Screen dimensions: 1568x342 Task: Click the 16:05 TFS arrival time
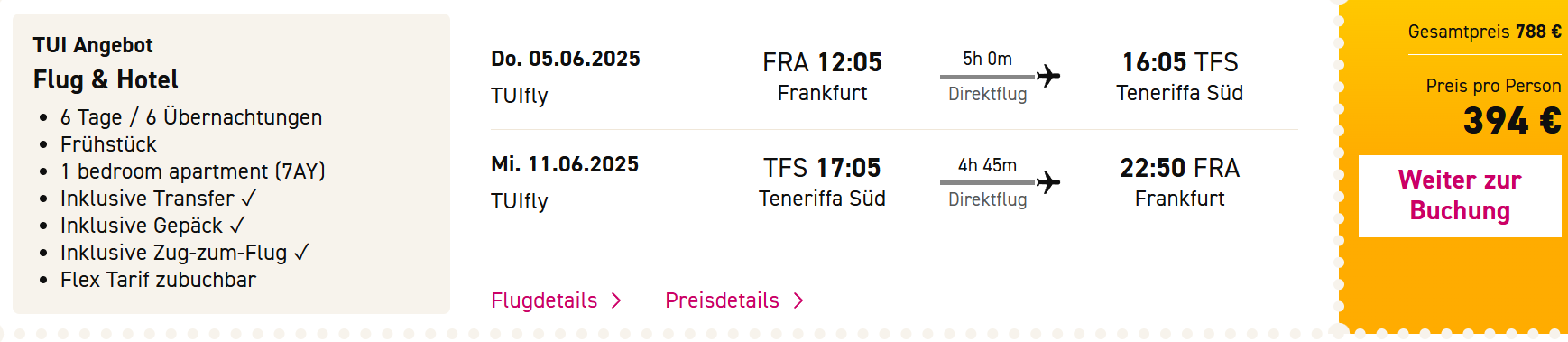tap(1180, 62)
